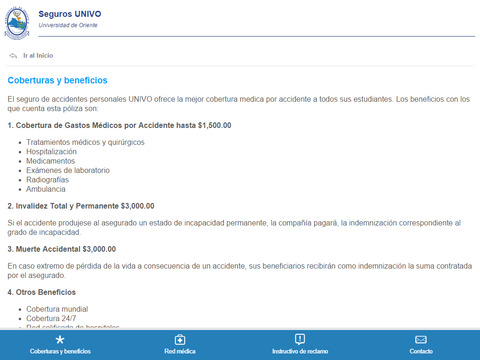Select the Ambulancia list item
The height and width of the screenshot is (360, 480).
[x=46, y=189]
